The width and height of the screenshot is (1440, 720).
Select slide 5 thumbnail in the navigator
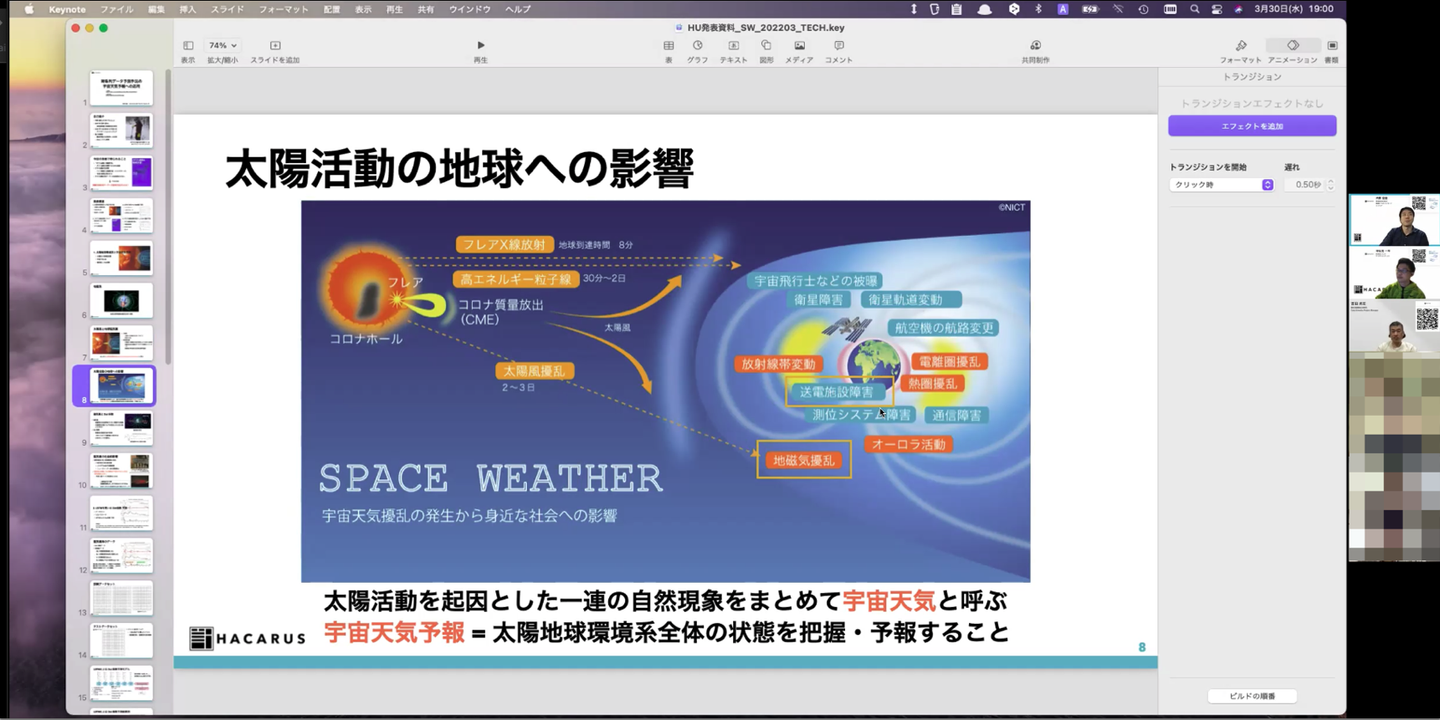121,258
